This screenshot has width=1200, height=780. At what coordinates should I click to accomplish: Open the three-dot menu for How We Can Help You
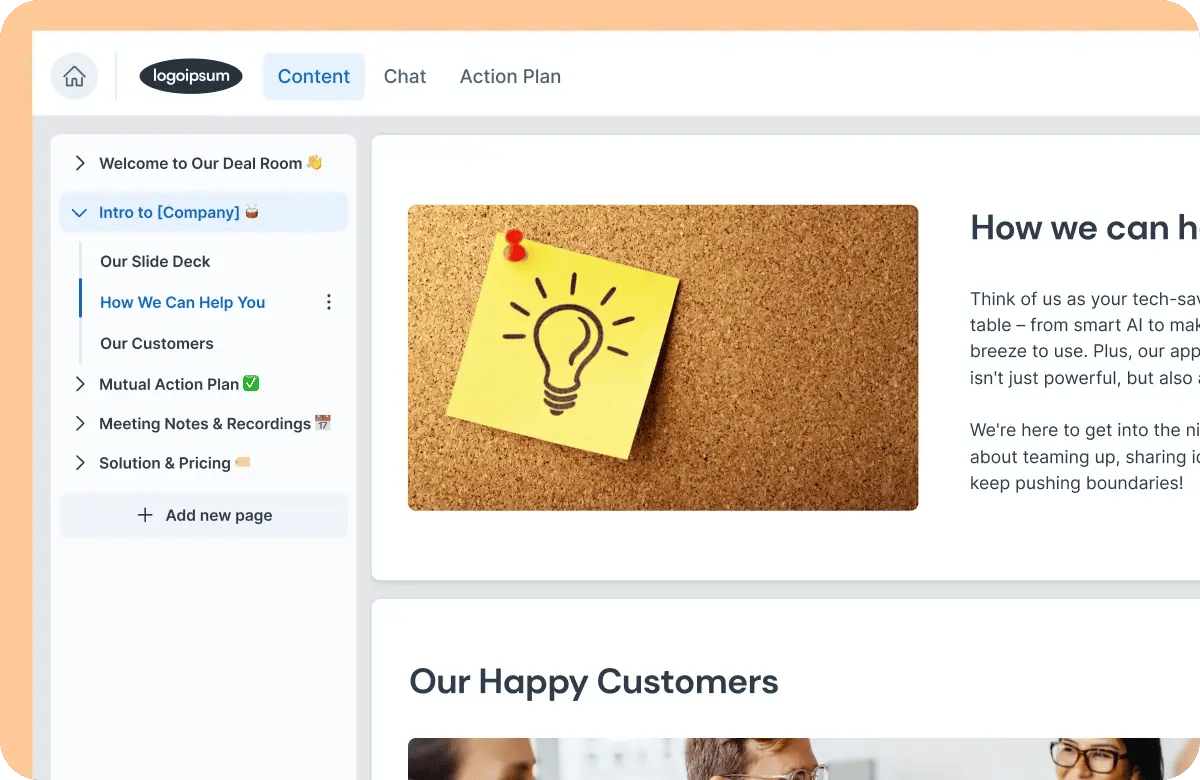point(329,302)
